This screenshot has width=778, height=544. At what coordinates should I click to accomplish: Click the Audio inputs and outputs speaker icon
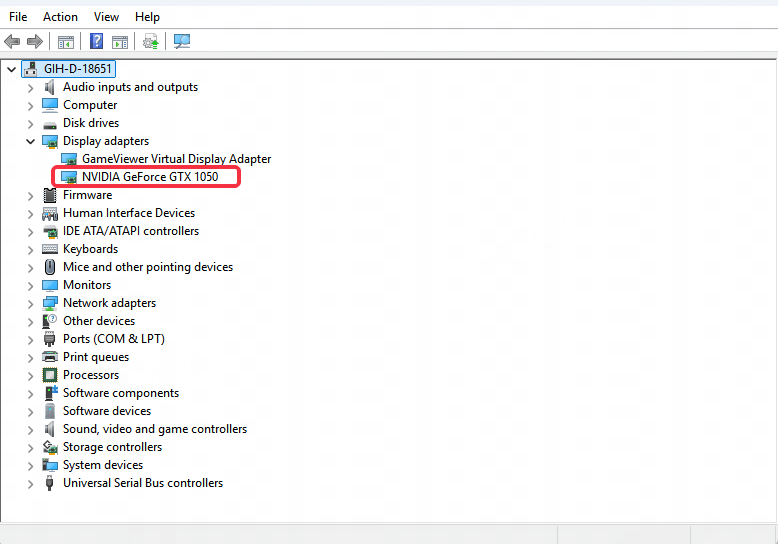click(50, 87)
